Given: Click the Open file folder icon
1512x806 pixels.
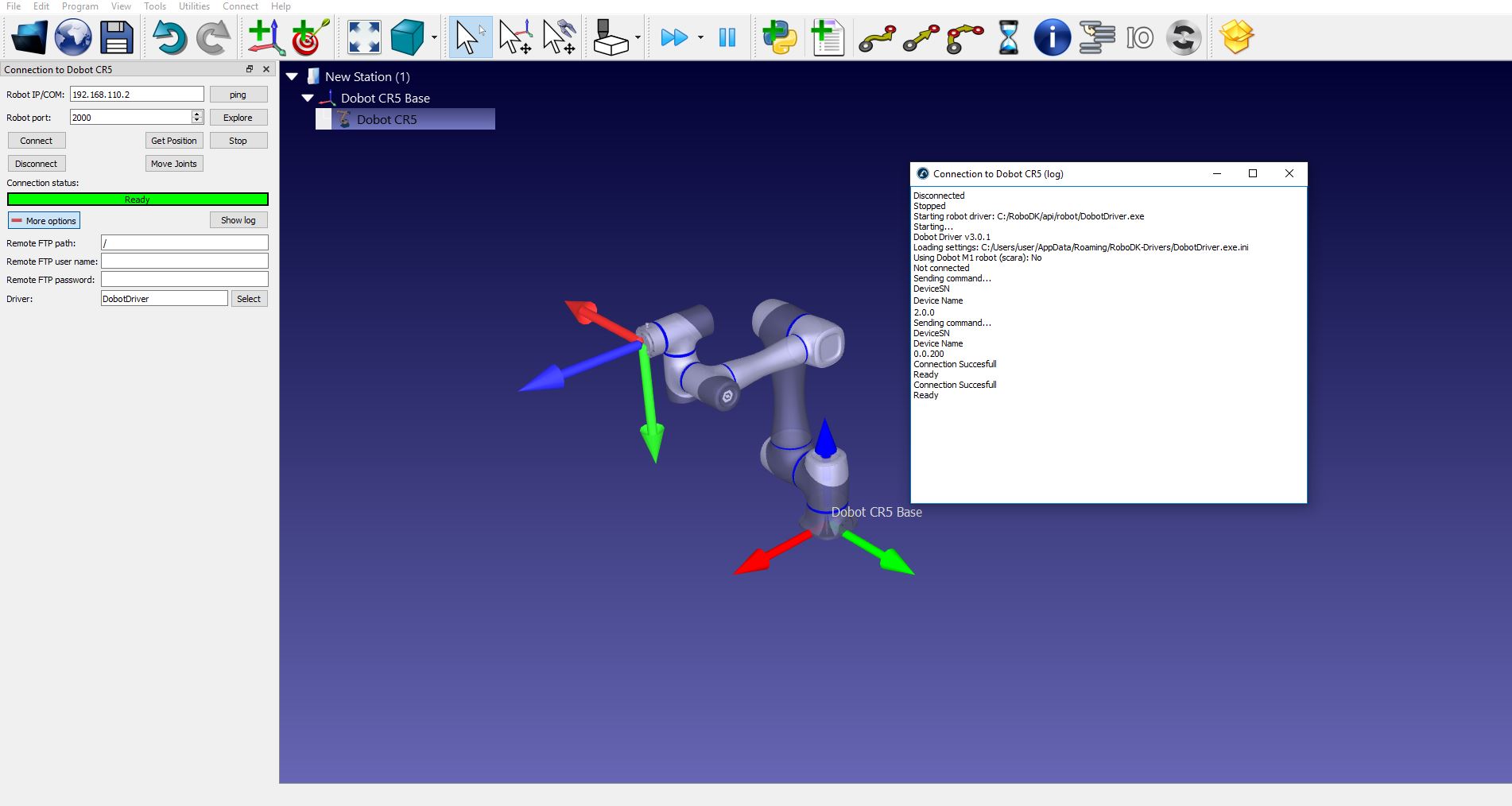Looking at the screenshot, I should 29,37.
